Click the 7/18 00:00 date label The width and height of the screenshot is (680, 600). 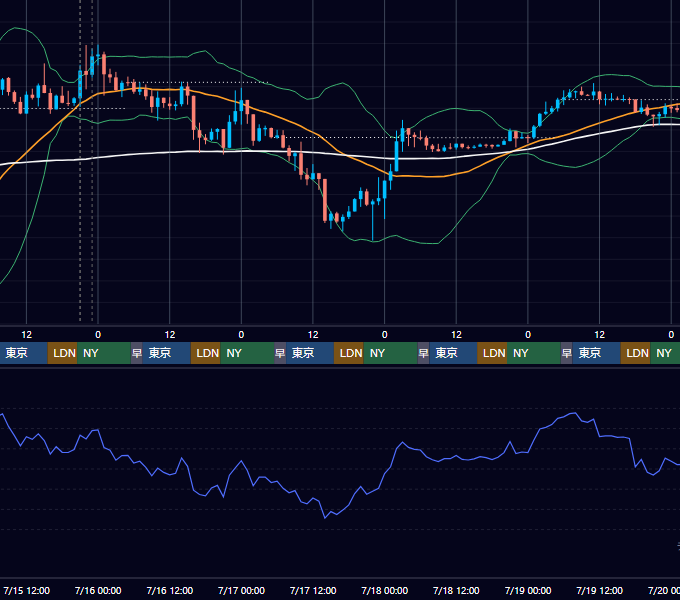click(x=385, y=590)
